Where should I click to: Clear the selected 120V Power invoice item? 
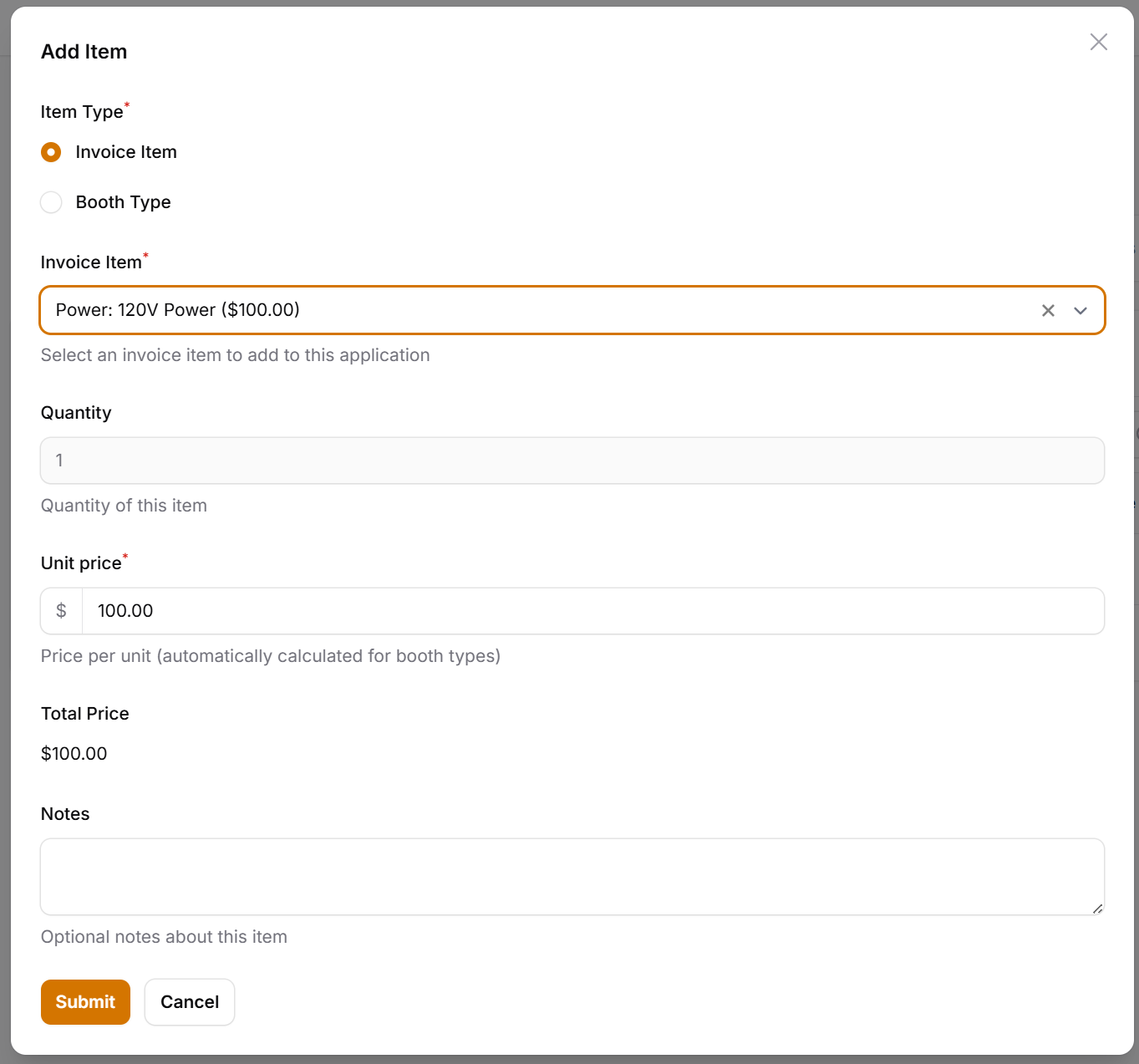(1048, 311)
